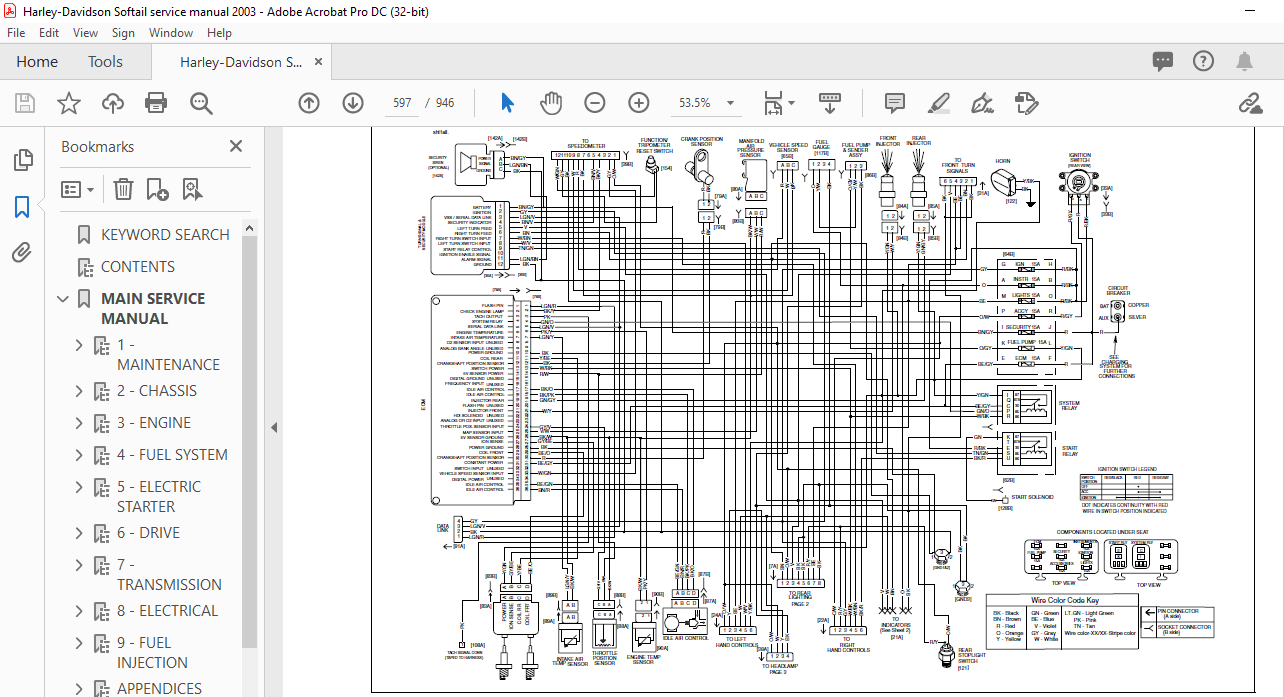Select the Harley-Davidson document tab
Viewport: 1284px width, 697px height.
pos(241,62)
